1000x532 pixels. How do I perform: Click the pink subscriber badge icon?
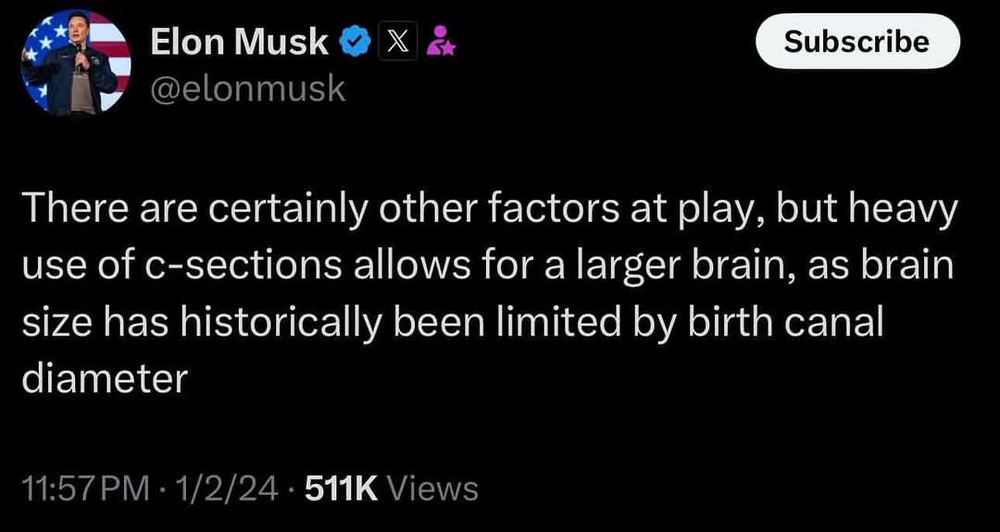[436, 42]
